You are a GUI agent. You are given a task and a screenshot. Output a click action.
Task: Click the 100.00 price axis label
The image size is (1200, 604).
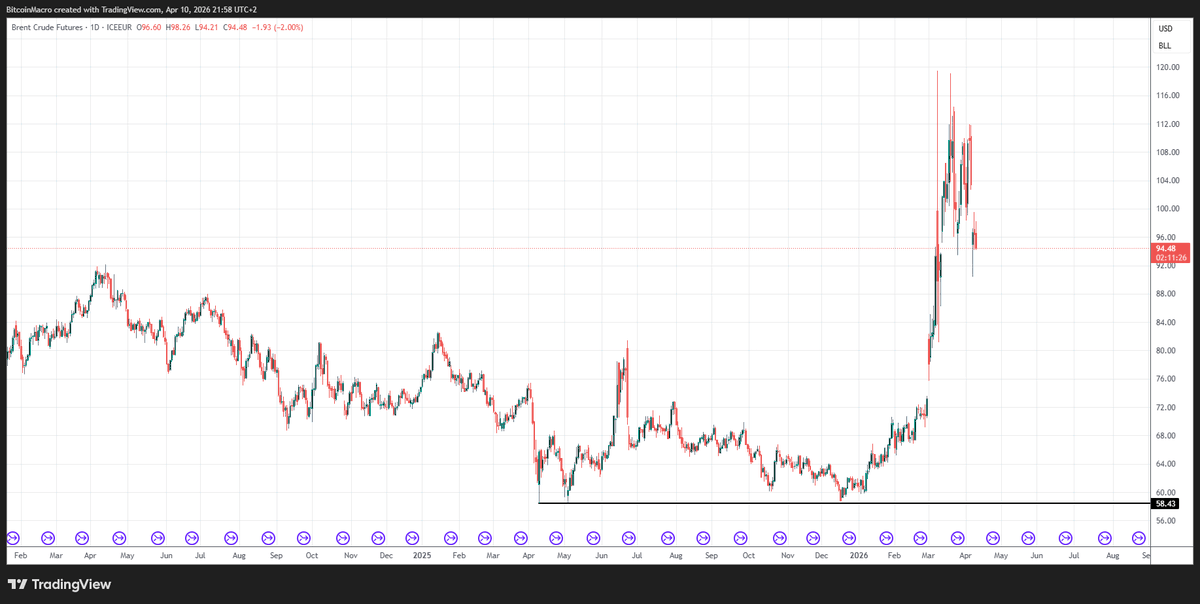pyautogui.click(x=1169, y=209)
